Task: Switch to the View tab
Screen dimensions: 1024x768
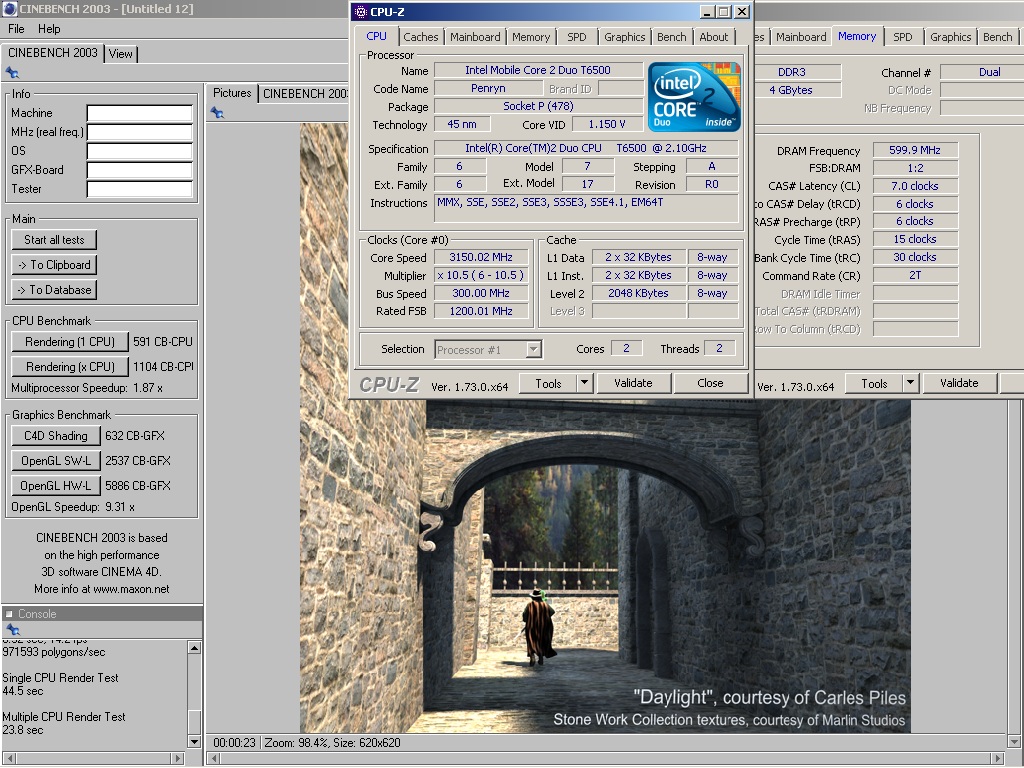Action: (121, 54)
